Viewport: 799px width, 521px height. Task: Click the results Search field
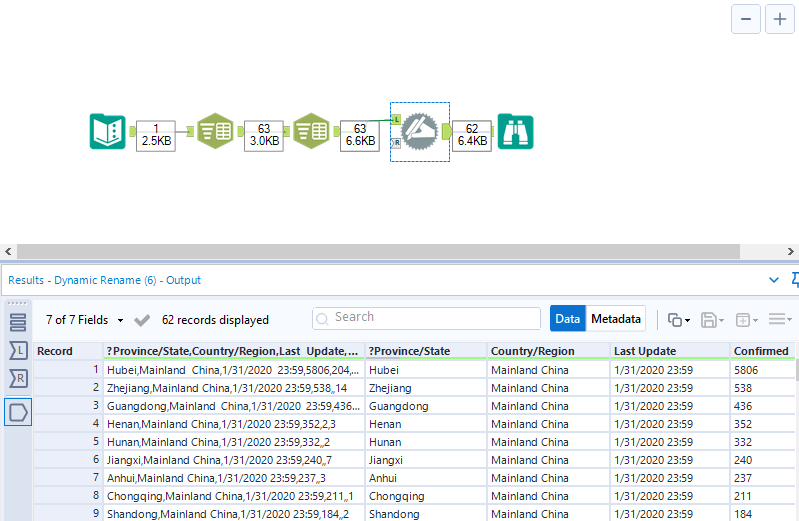point(426,318)
